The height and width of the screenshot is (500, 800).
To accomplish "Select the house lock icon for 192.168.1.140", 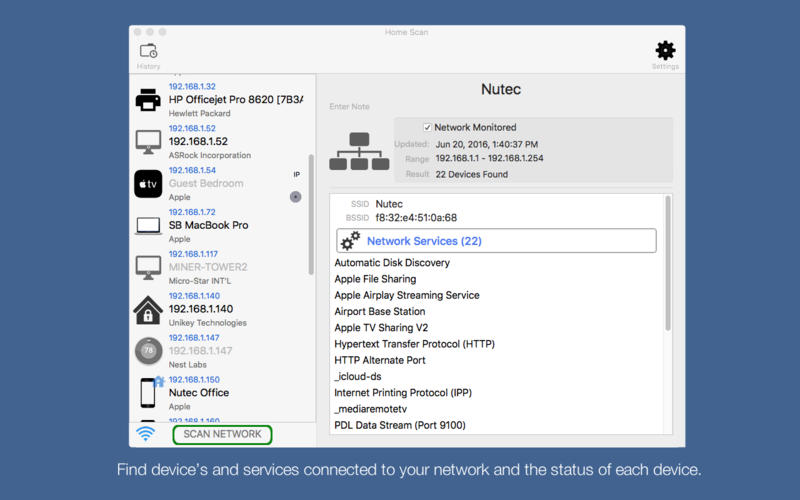I will [148, 310].
